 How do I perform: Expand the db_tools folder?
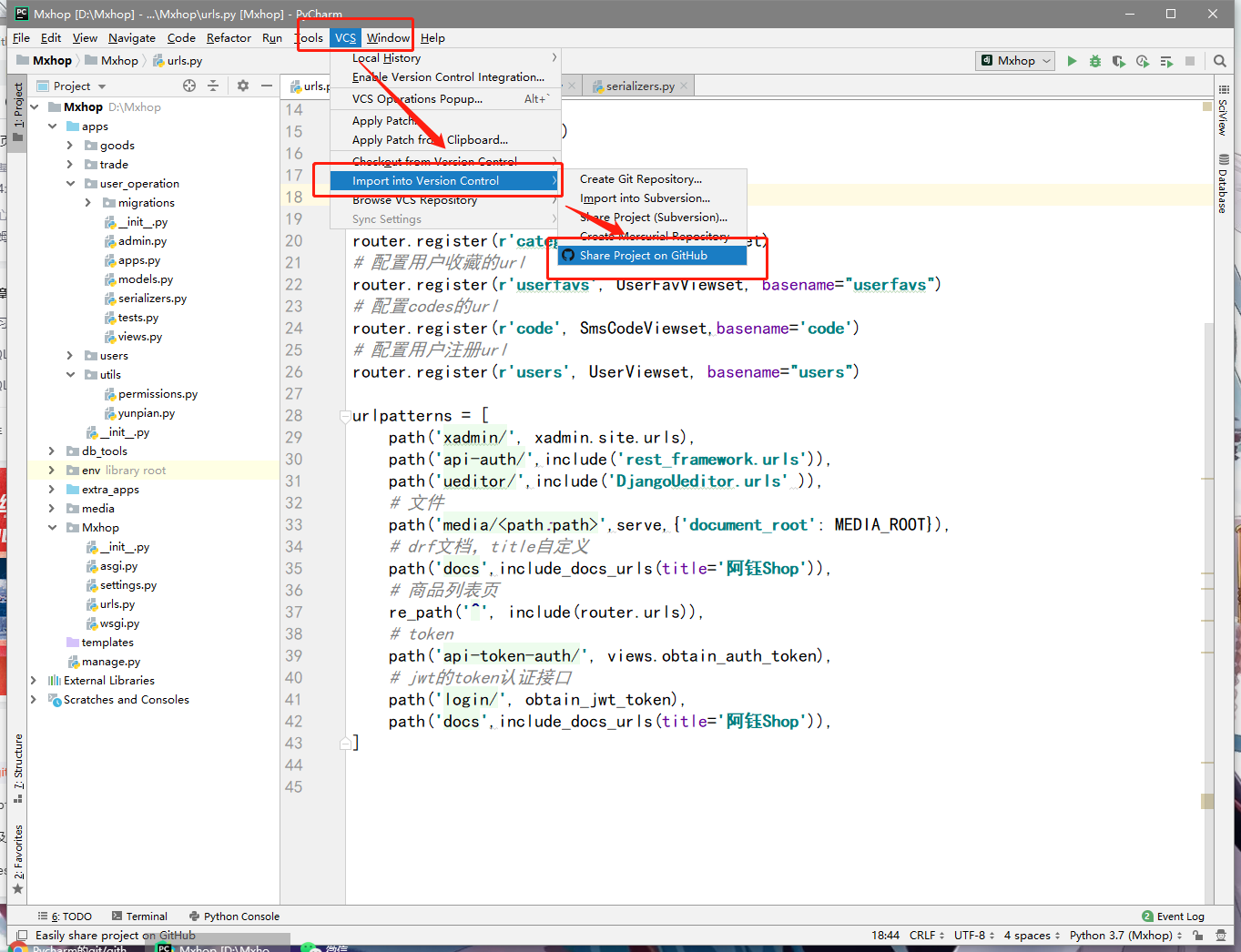[52, 451]
